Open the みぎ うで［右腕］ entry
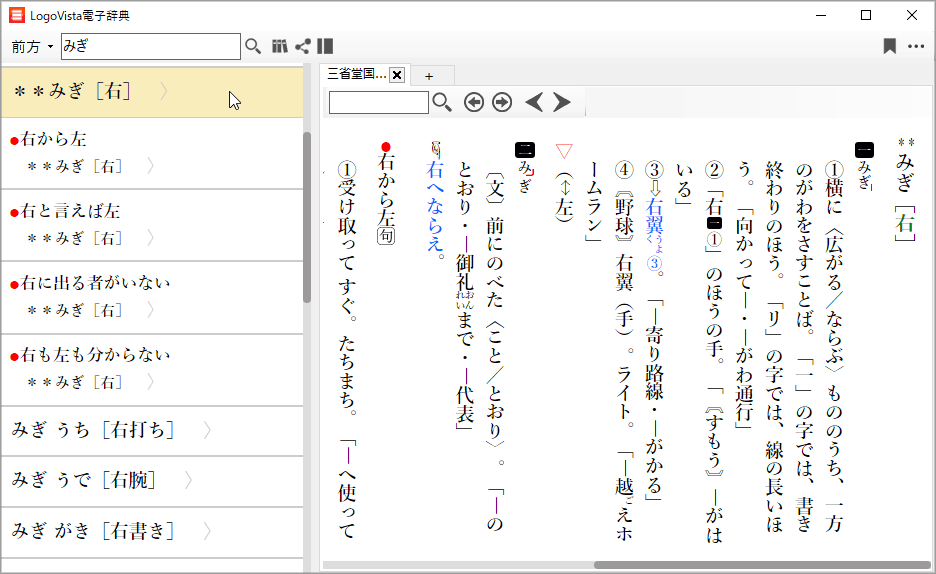 click(84, 481)
